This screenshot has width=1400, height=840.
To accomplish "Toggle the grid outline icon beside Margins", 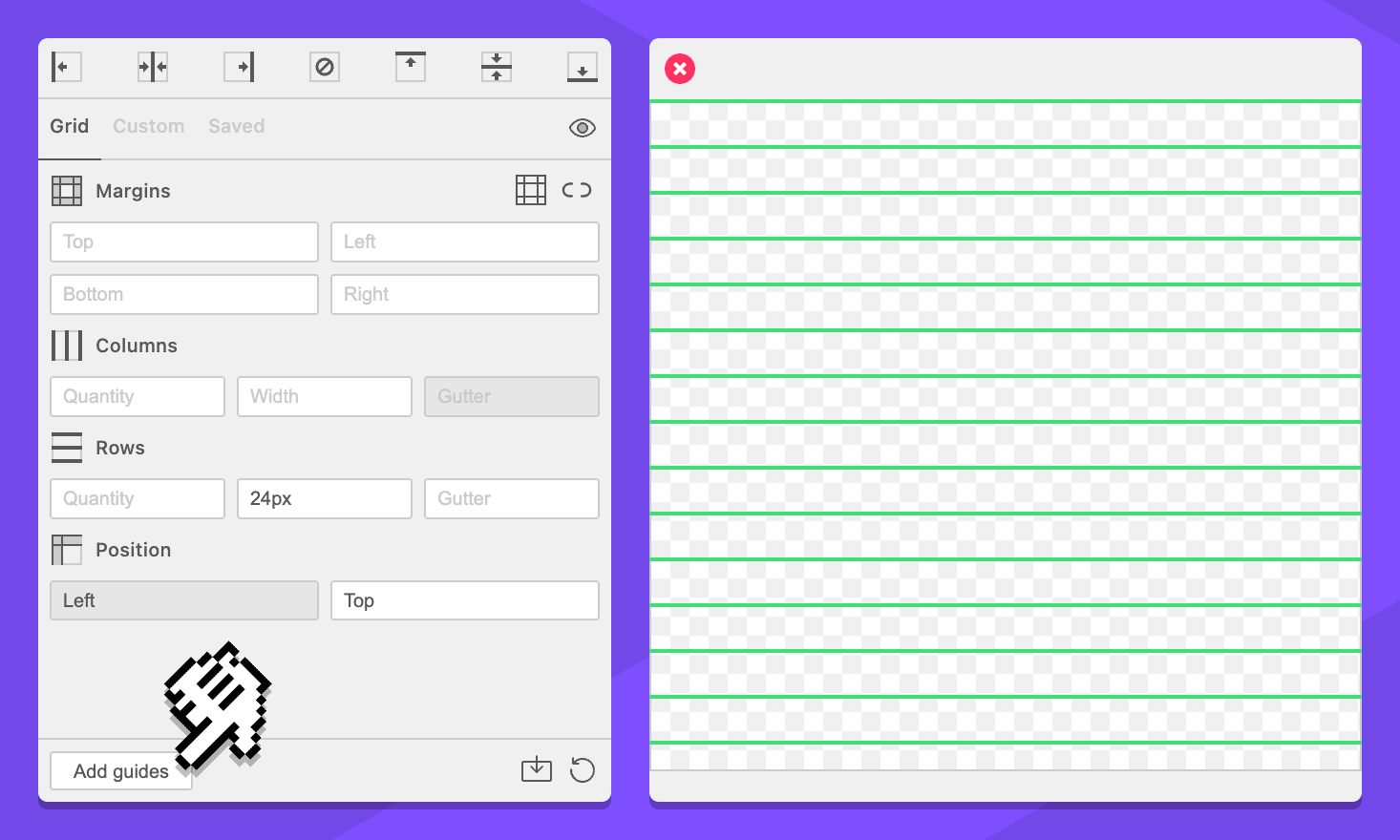I will pyautogui.click(x=531, y=190).
